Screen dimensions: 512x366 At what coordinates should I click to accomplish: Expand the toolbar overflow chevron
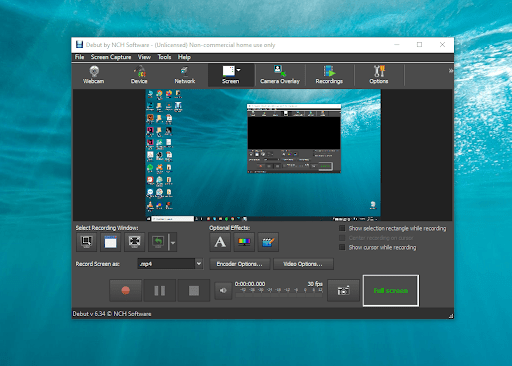click(x=450, y=70)
